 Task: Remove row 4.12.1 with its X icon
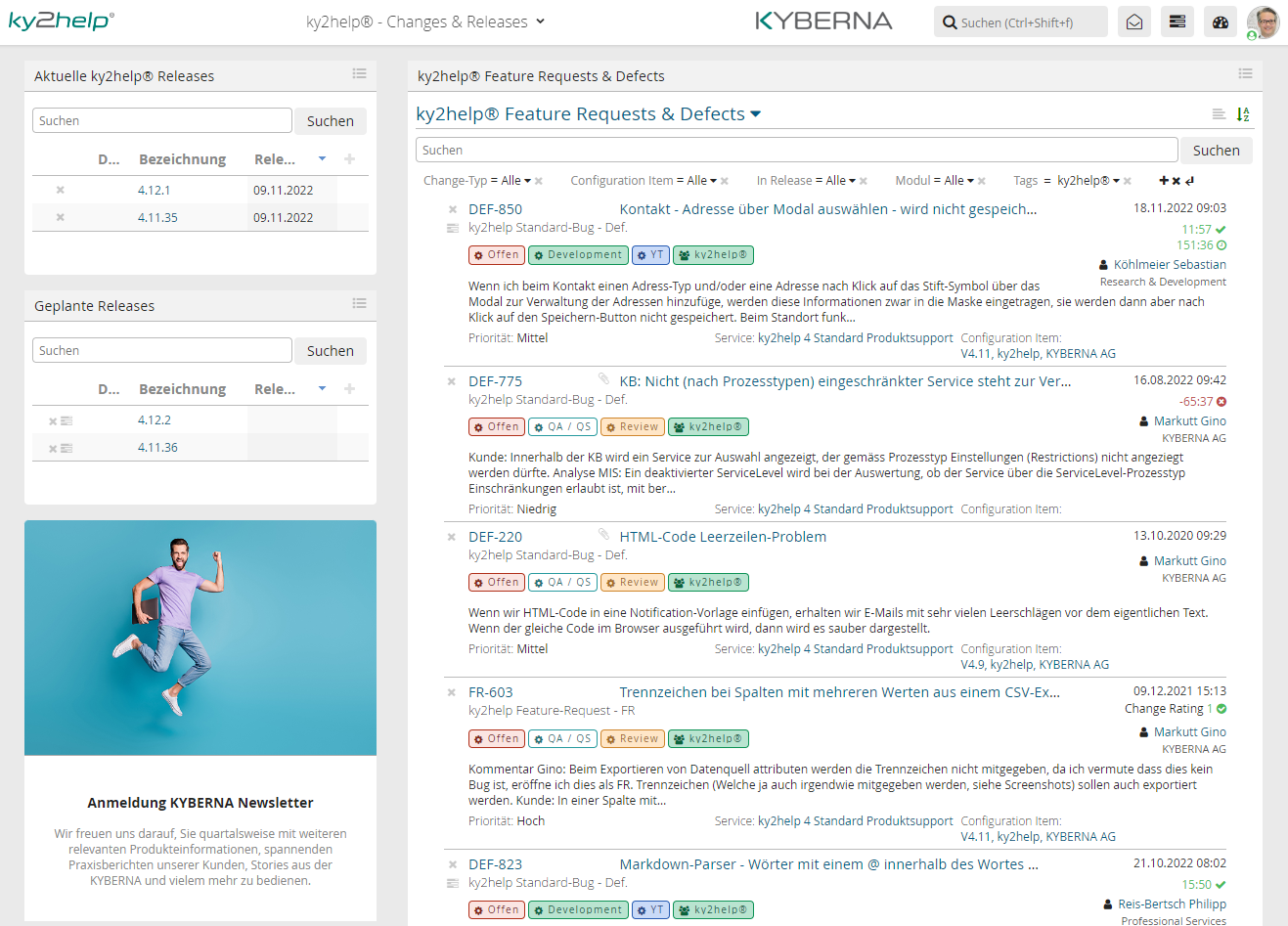[61, 191]
